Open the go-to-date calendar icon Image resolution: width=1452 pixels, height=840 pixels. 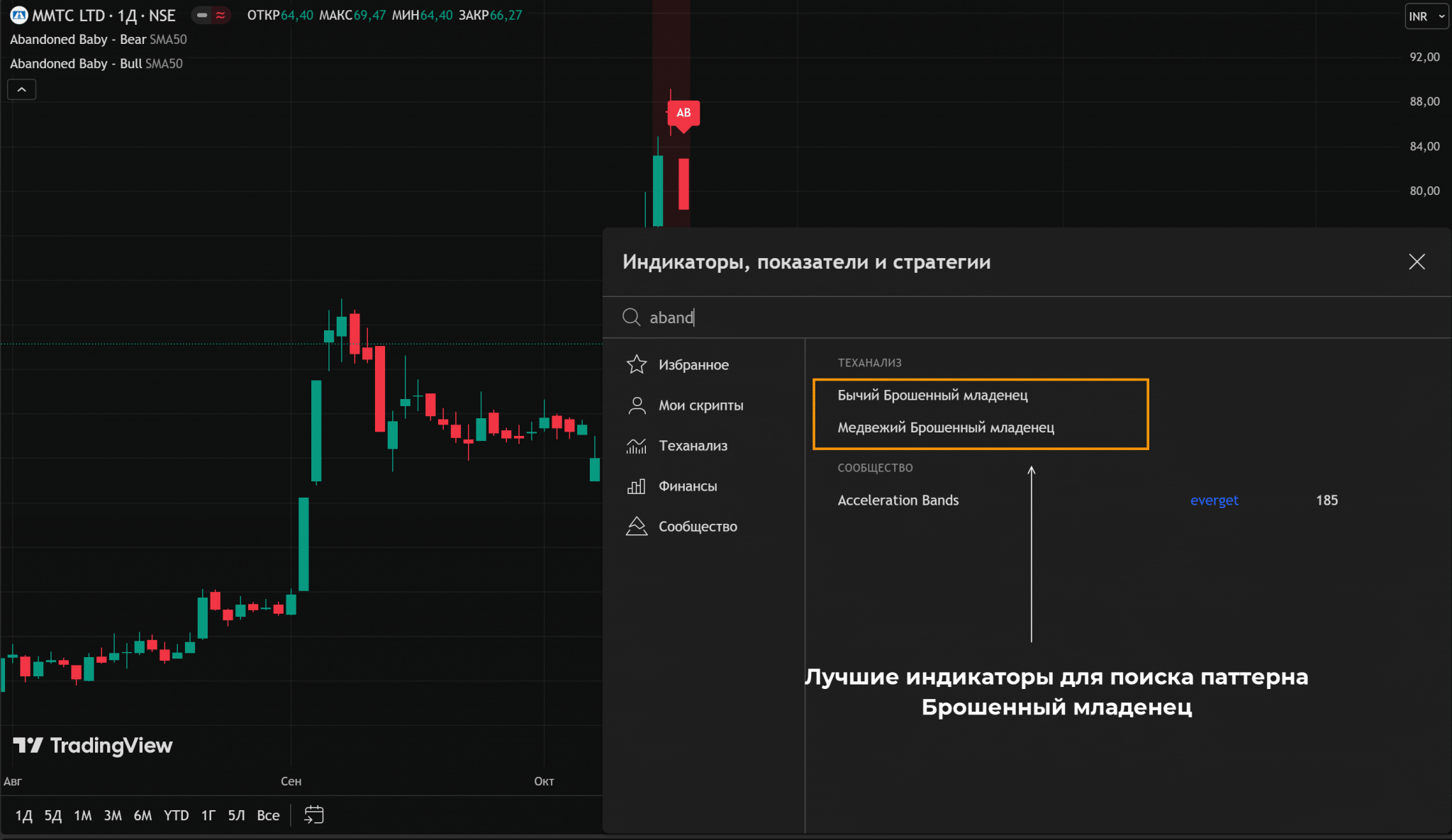pos(313,815)
